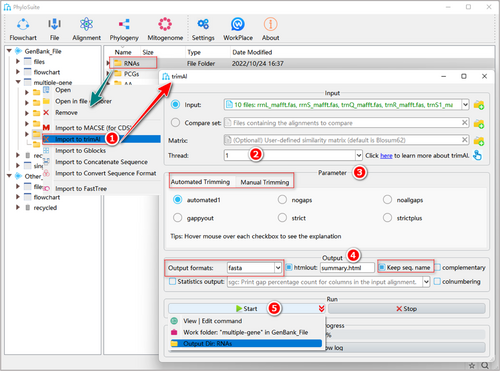Choose Import to Gblocks menu entry
500x371 pixels.
point(80,151)
